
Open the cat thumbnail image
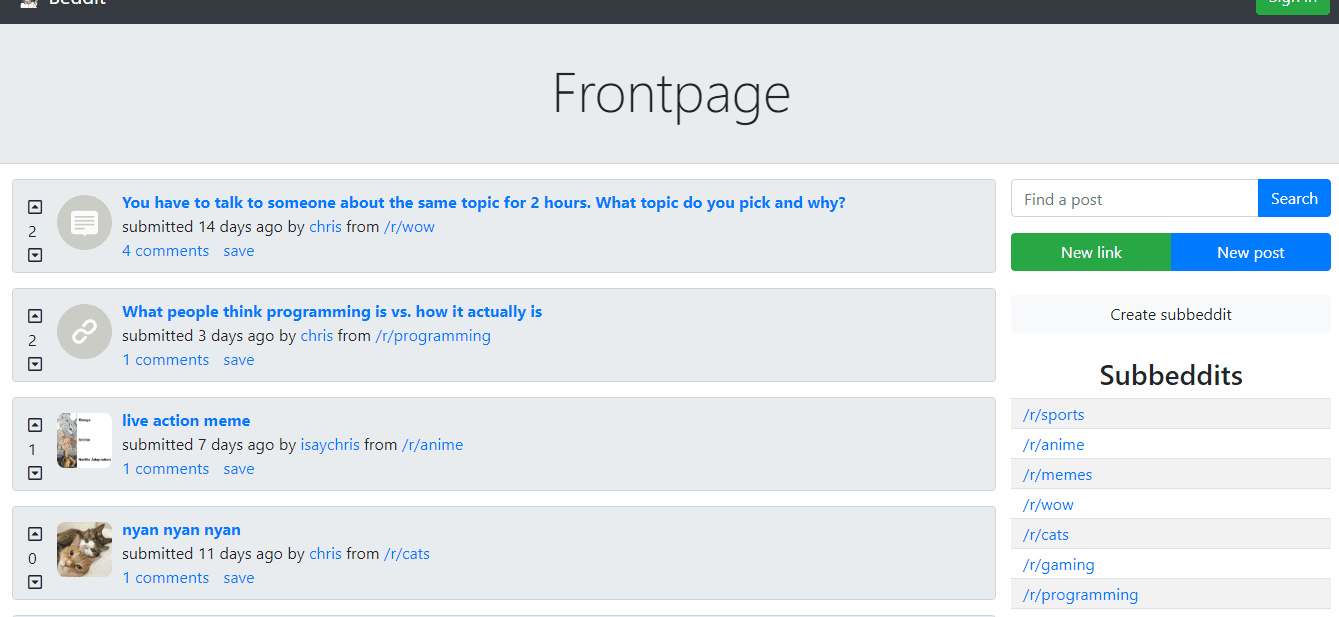[84, 549]
